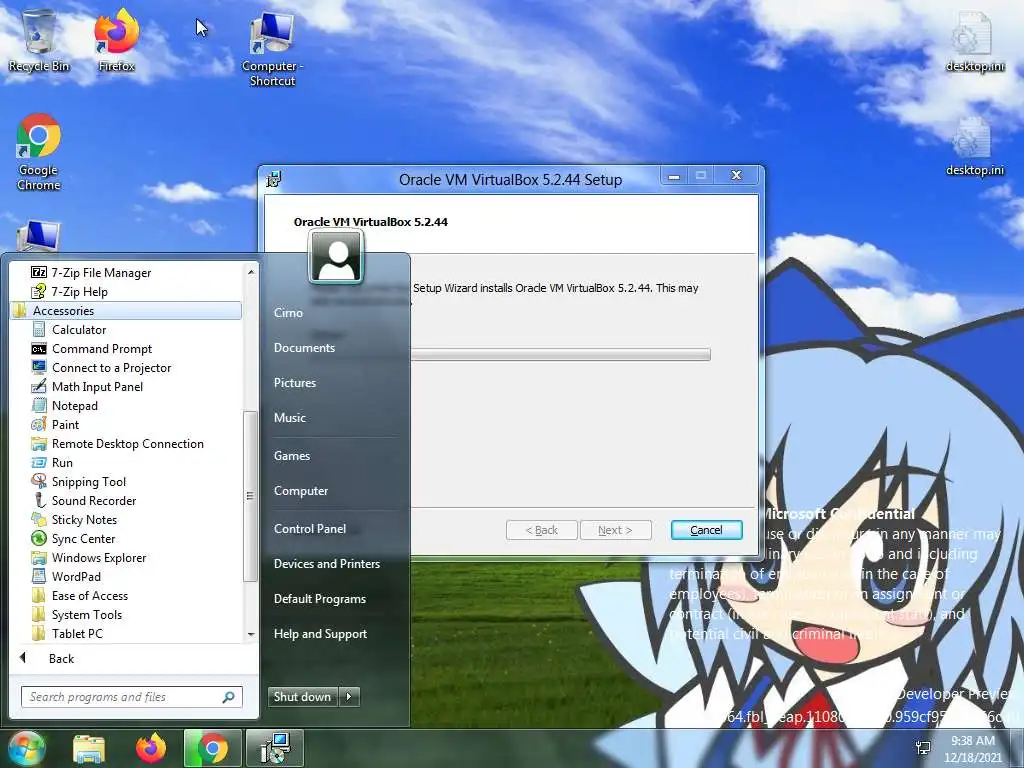This screenshot has width=1024, height=768.
Task: Open Control Panel from Start menu
Action: pyautogui.click(x=310, y=529)
